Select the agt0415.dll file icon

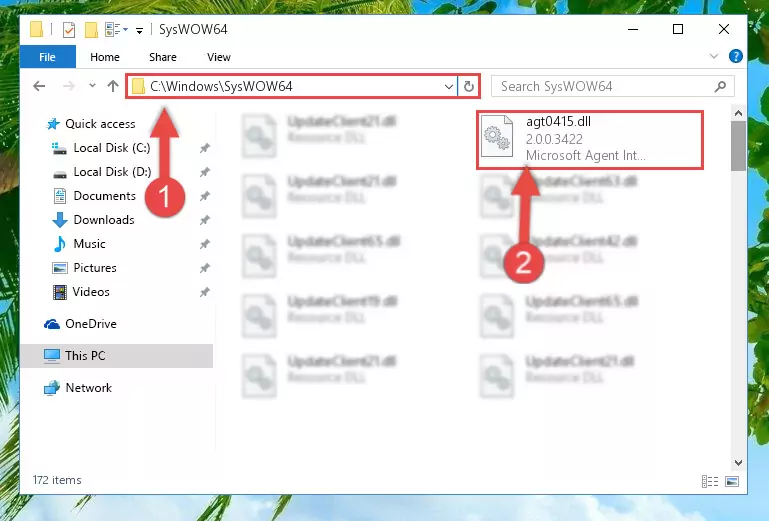pyautogui.click(x=497, y=137)
